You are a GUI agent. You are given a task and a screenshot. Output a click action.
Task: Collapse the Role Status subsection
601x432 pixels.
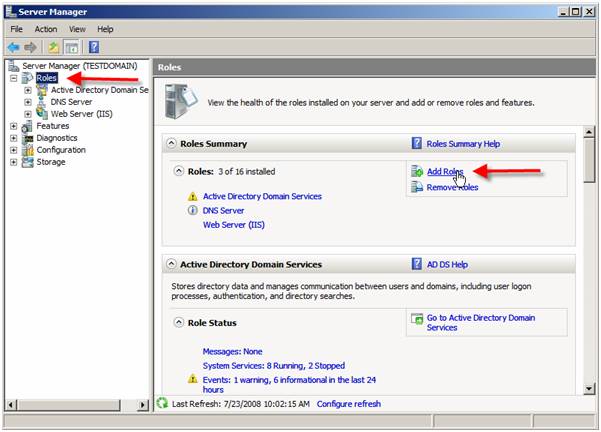pyautogui.click(x=179, y=322)
